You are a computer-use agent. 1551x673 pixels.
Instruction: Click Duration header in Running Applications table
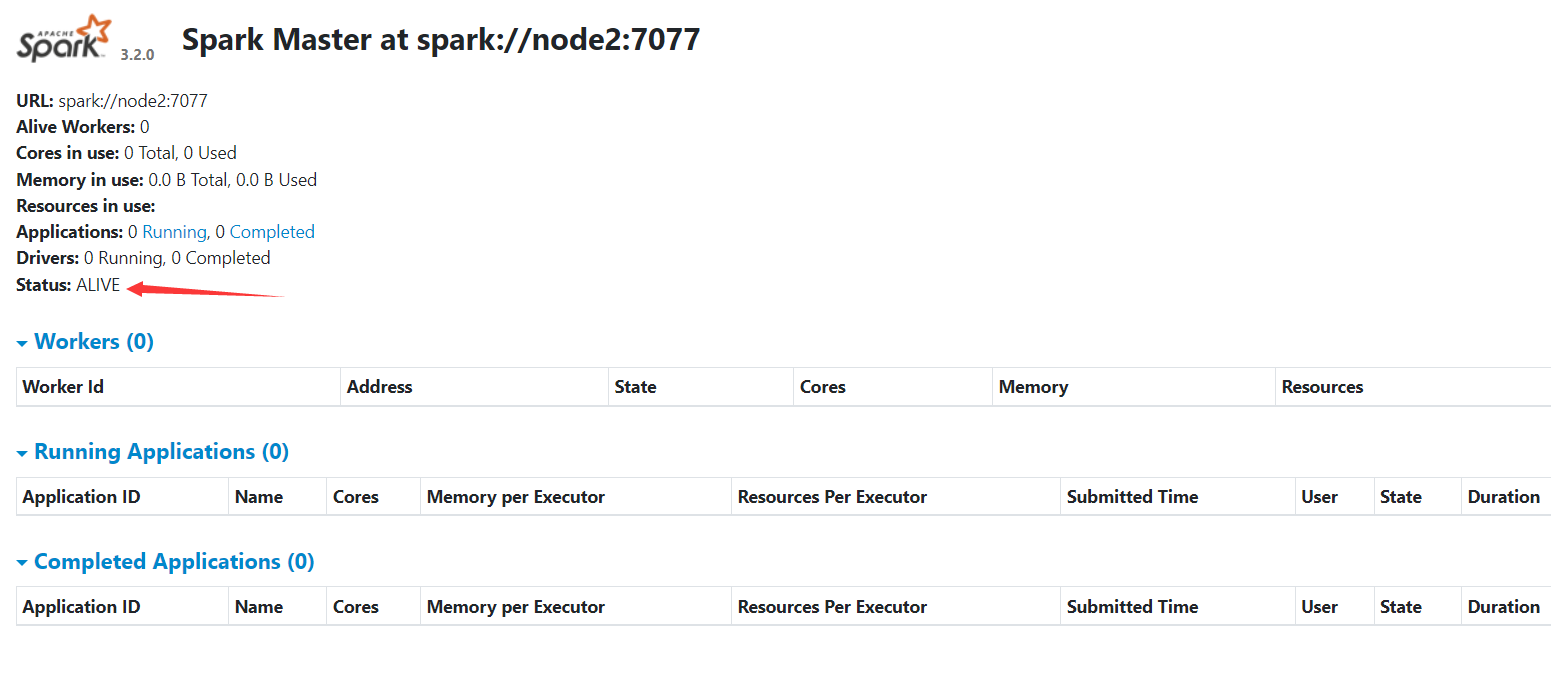coord(1504,497)
